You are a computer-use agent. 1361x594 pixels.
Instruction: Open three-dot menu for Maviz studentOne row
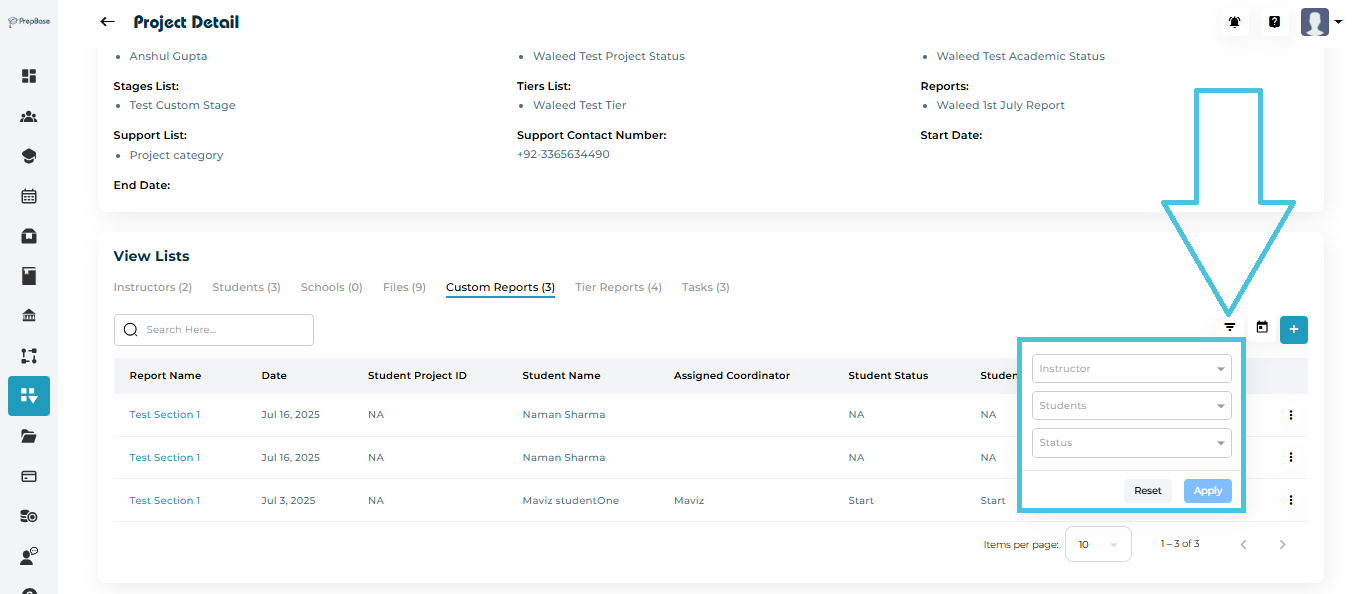pyautogui.click(x=1291, y=500)
